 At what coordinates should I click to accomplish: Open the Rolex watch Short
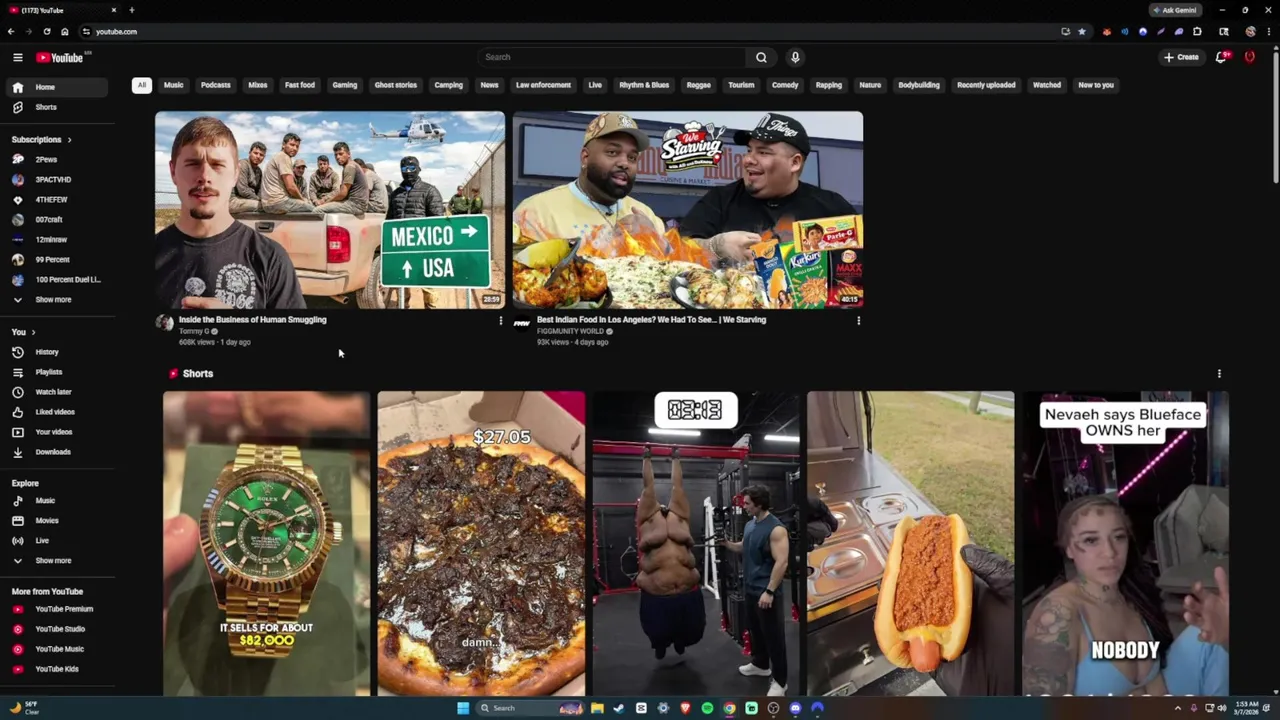[x=266, y=543]
